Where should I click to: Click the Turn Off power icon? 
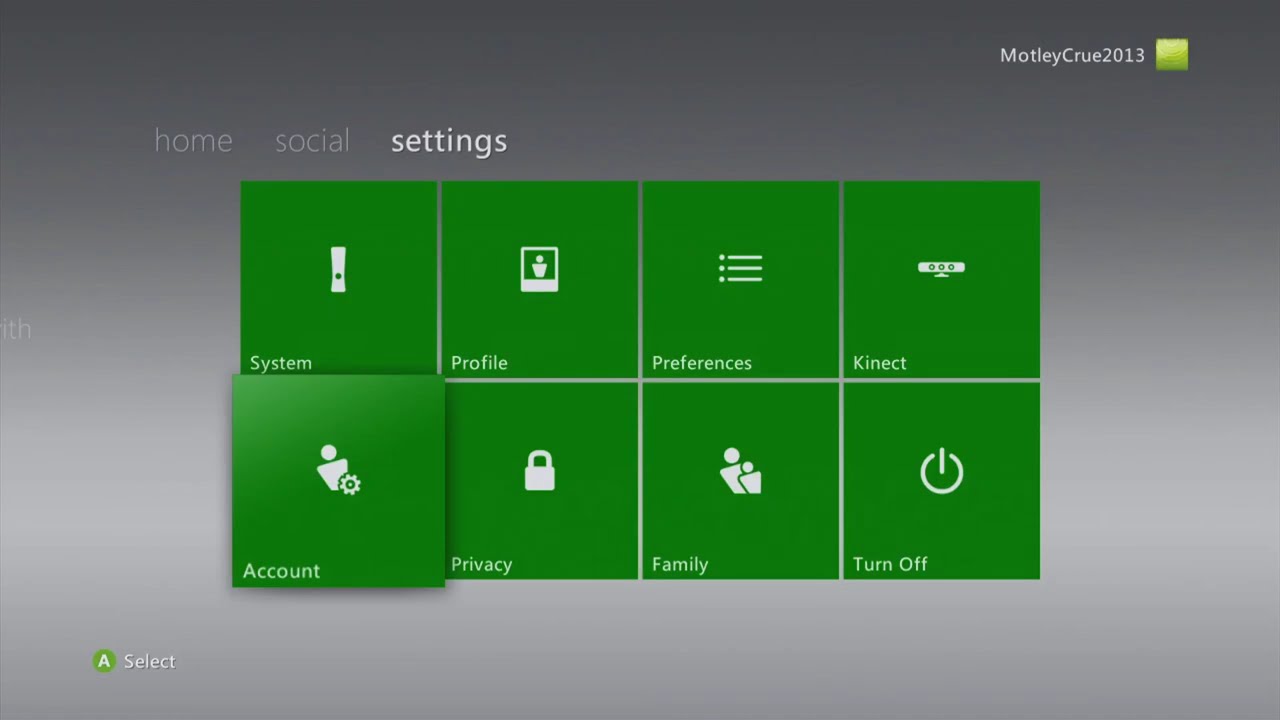[941, 471]
